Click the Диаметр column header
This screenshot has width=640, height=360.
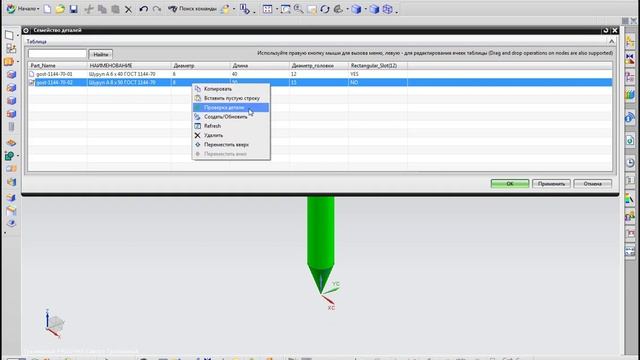pos(200,66)
